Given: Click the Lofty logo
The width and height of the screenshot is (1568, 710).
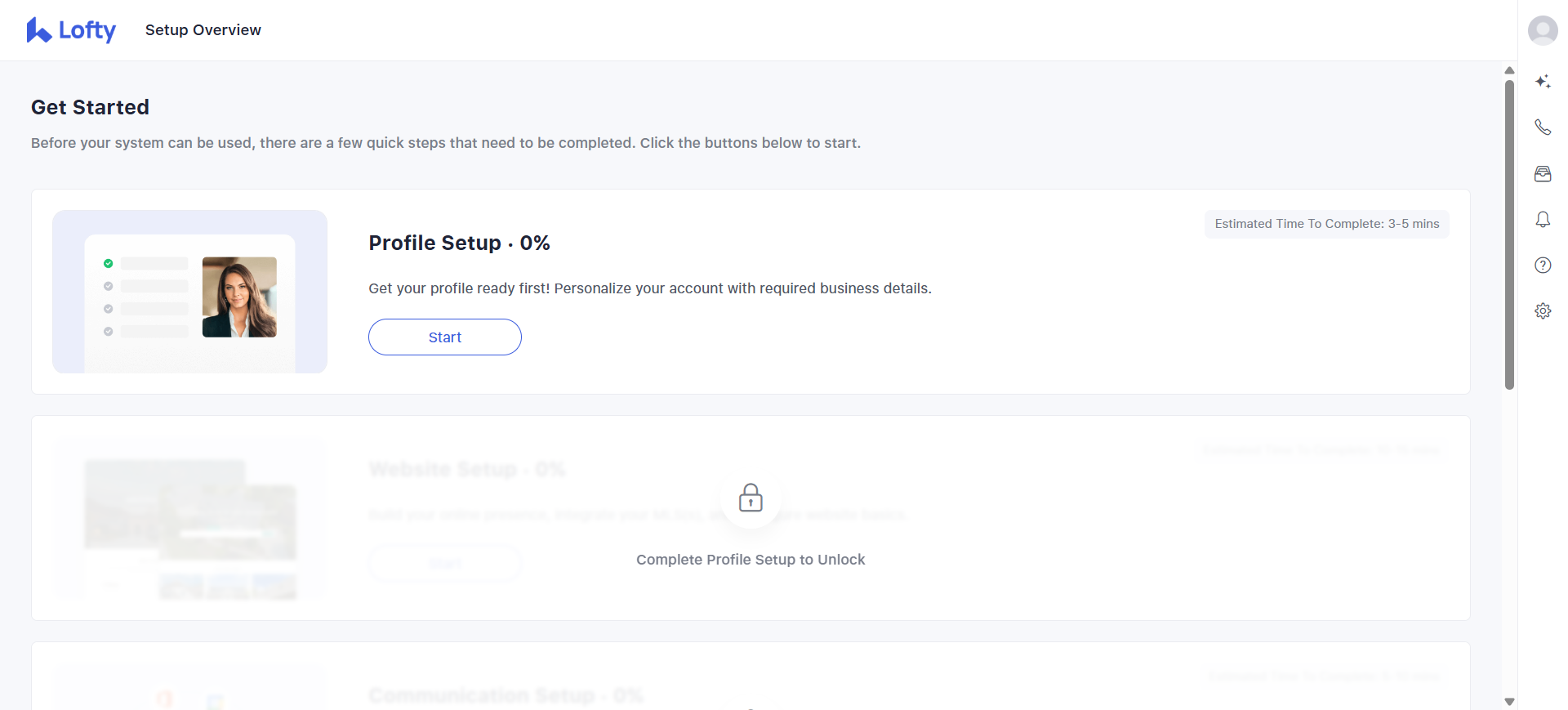Looking at the screenshot, I should tap(72, 30).
